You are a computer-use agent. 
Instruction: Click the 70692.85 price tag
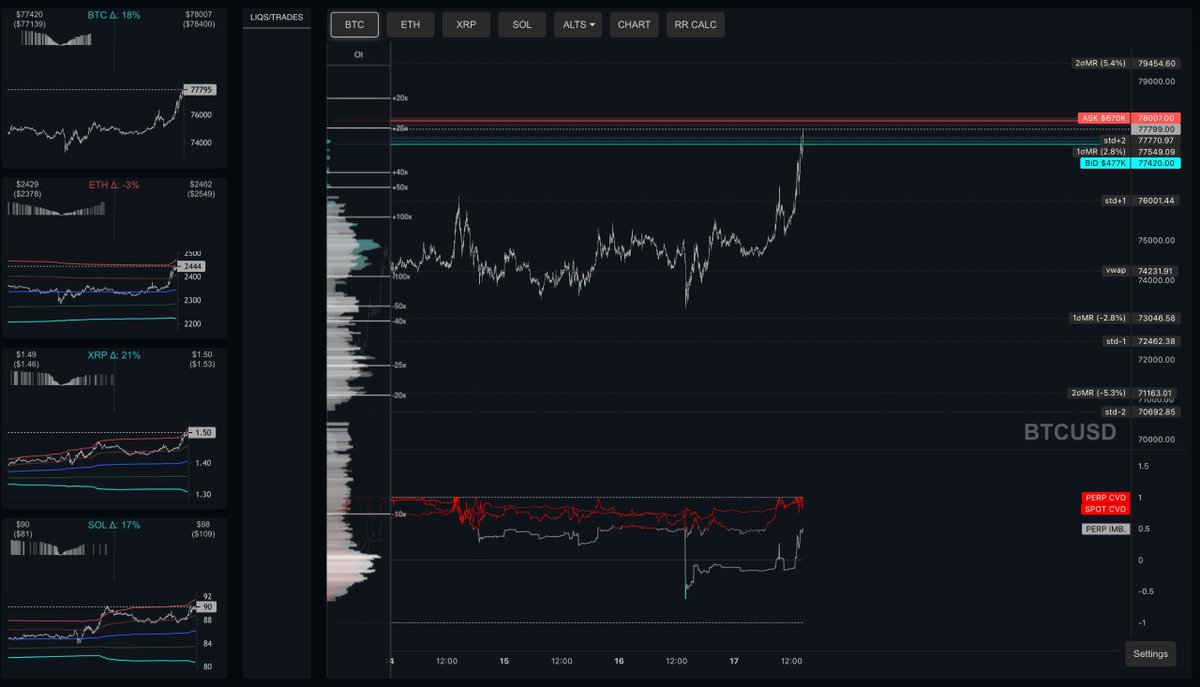click(1157, 412)
